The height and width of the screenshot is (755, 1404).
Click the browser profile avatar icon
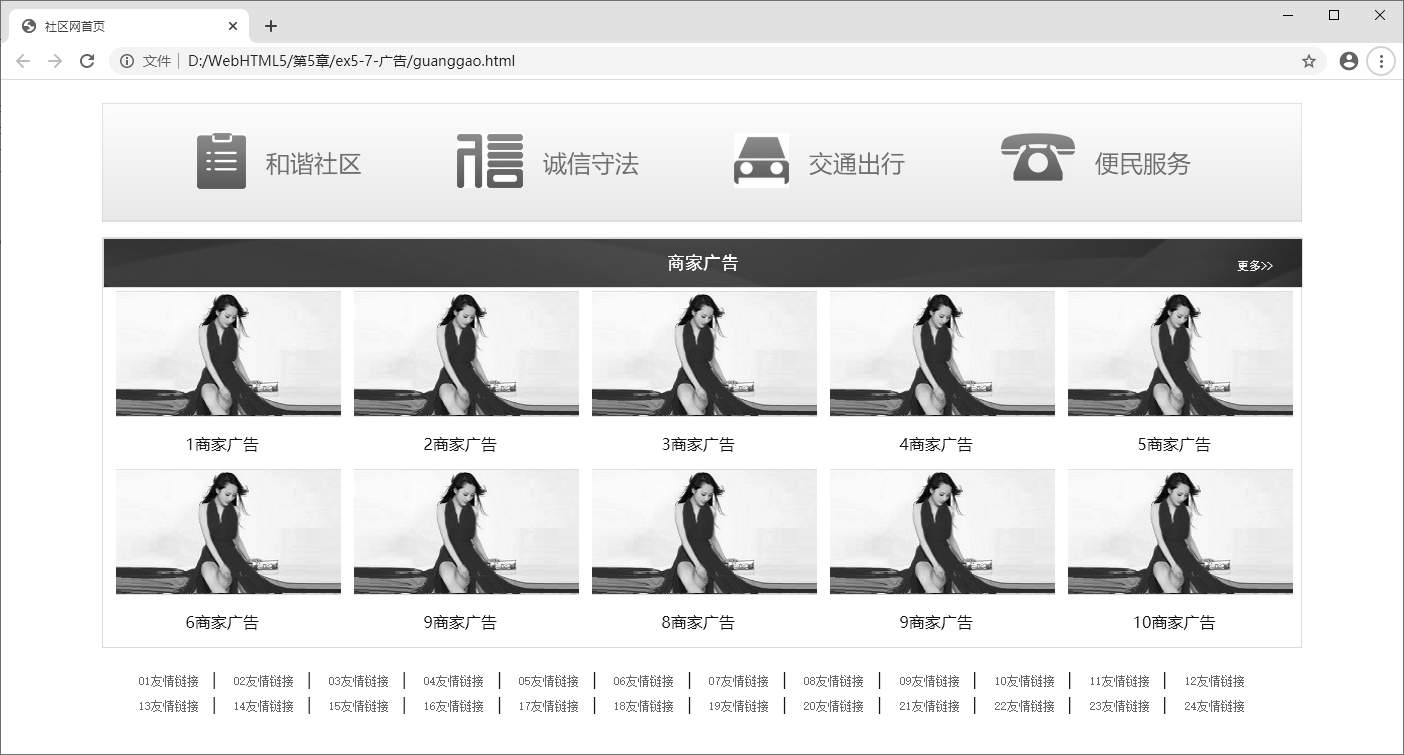(1348, 61)
